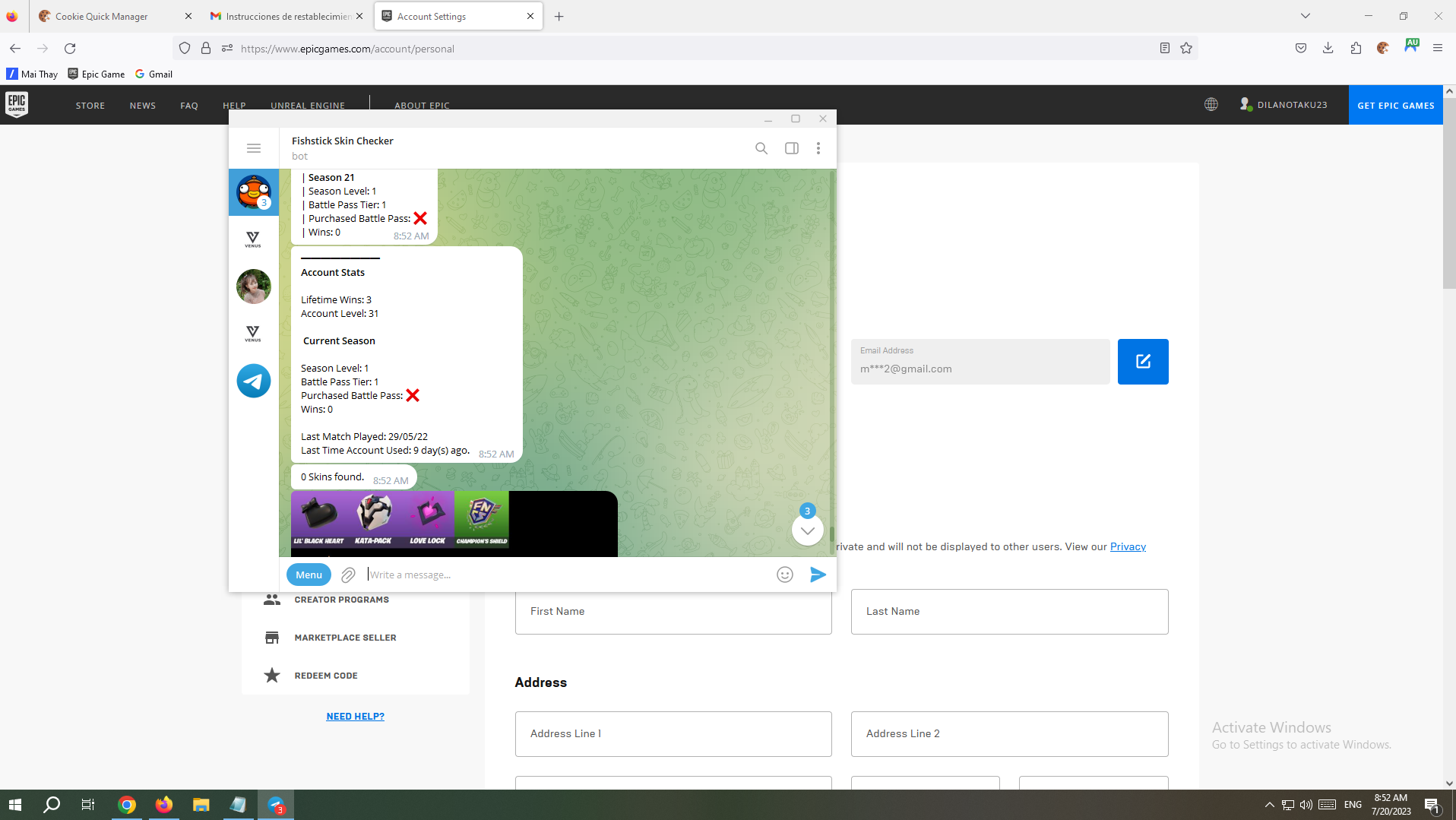Click the Epic page vertical scrollbar
Viewport: 1456px width, 820px height.
(1449, 194)
